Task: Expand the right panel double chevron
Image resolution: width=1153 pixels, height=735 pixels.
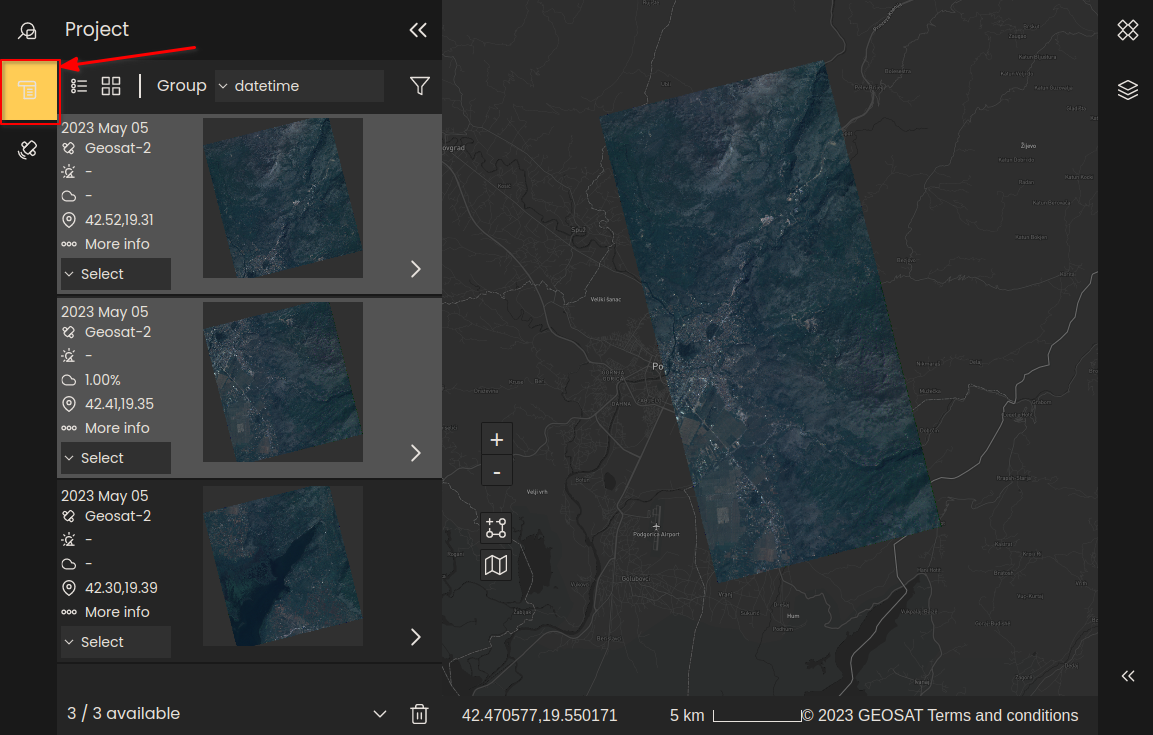Action: [1127, 676]
